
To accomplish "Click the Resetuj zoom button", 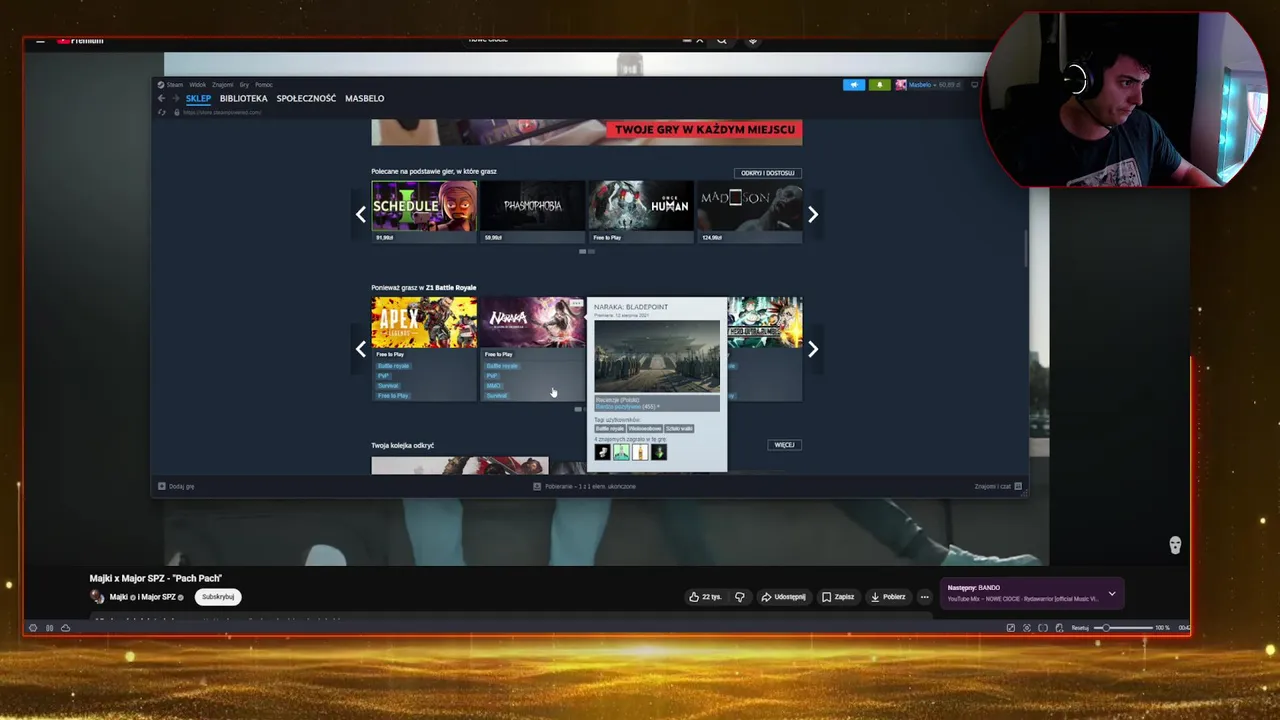I will pyautogui.click(x=1080, y=628).
